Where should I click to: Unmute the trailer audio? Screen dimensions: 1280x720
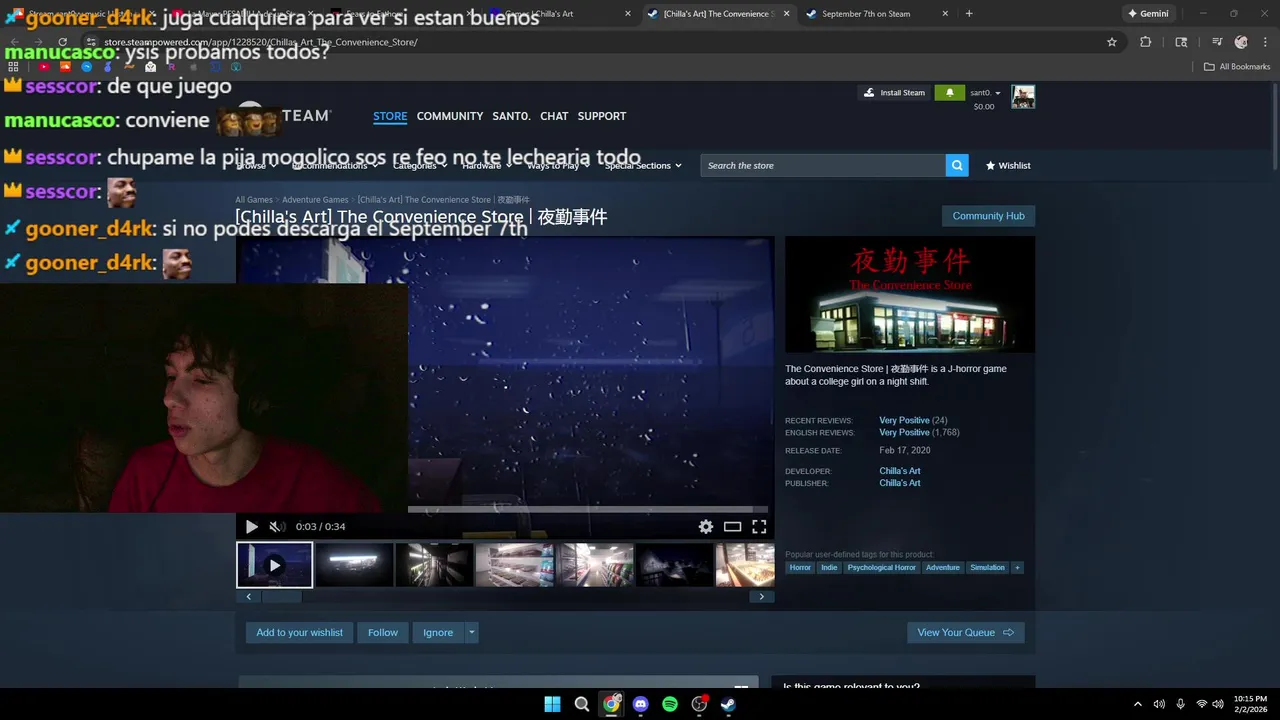tap(277, 527)
